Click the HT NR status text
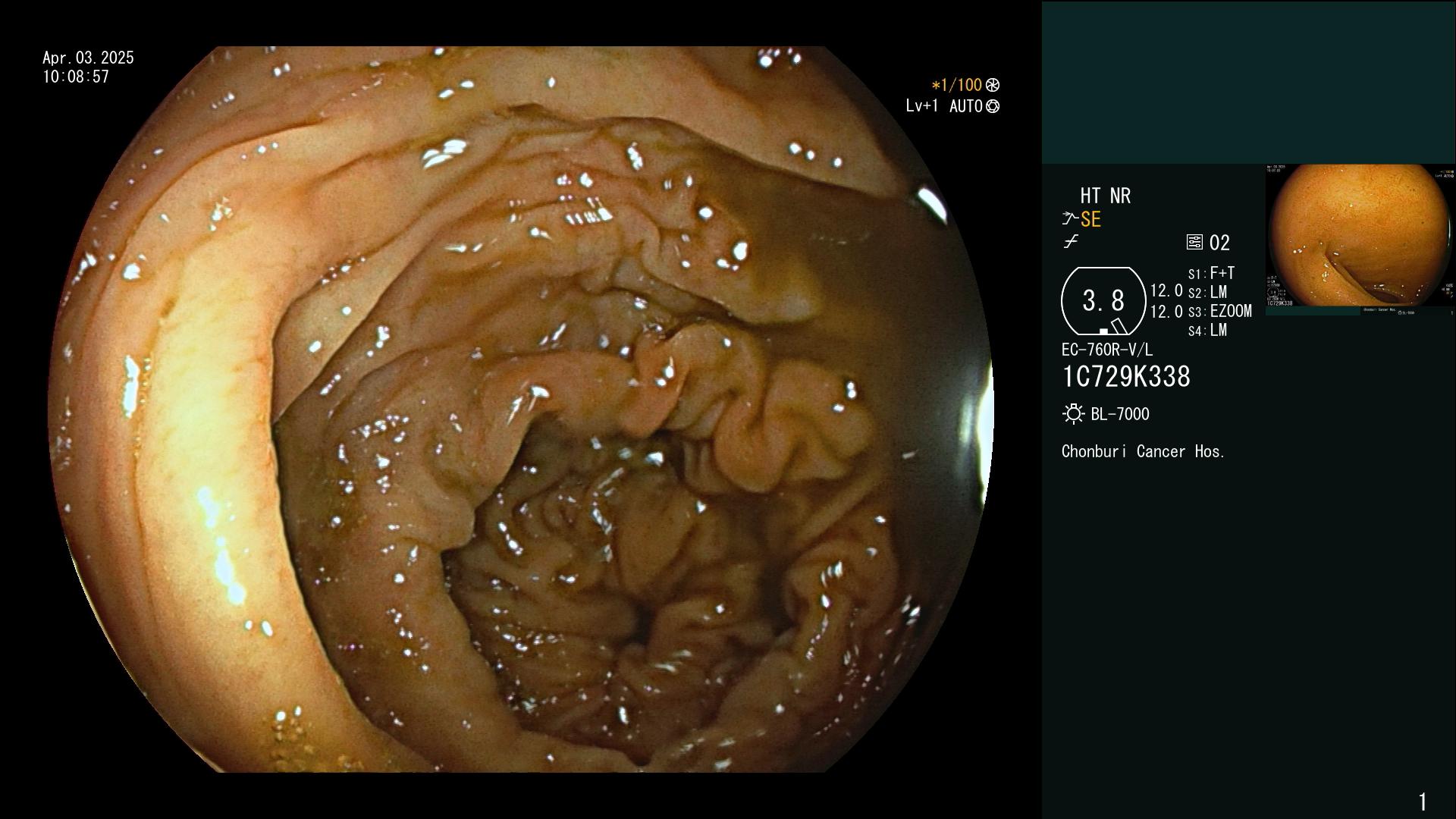 [1105, 196]
